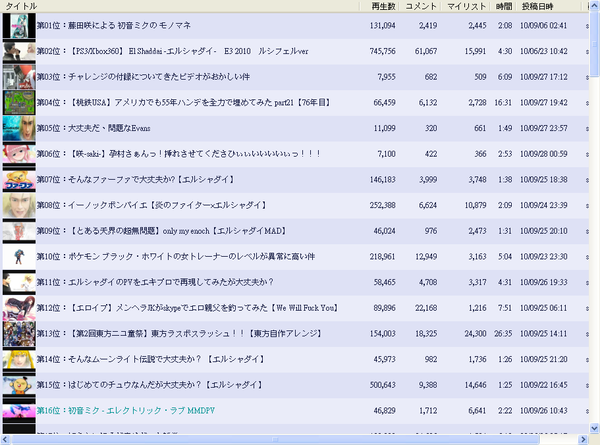The width and height of the screenshot is (600, 445).
Task: Click the vertical scrollbar thumb
Action: [595, 44]
